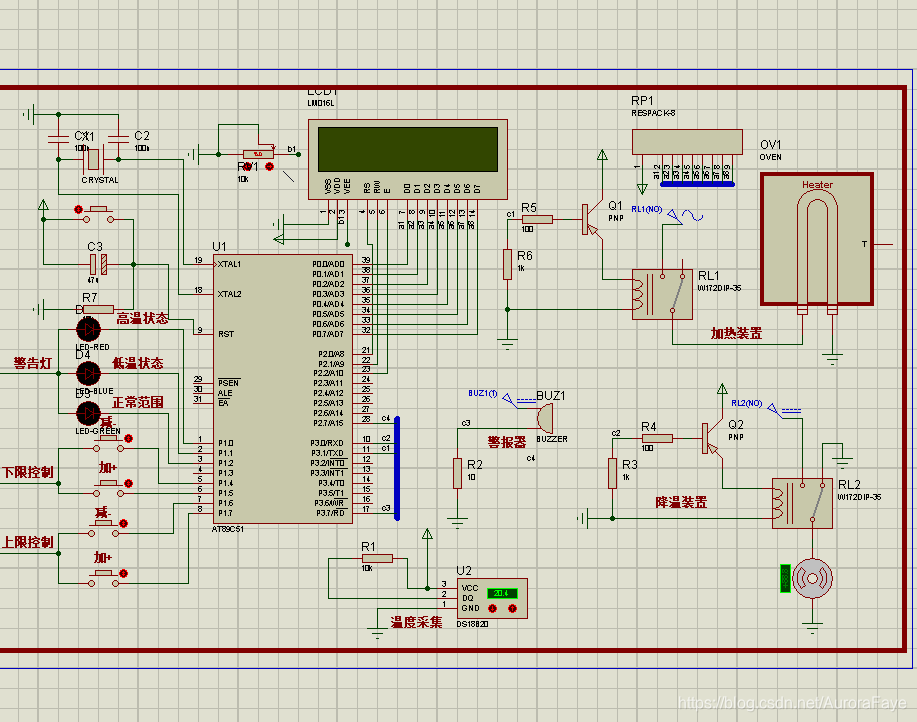Click the XTAL1 pin label on U1
This screenshot has width=917, height=722.
[229, 264]
